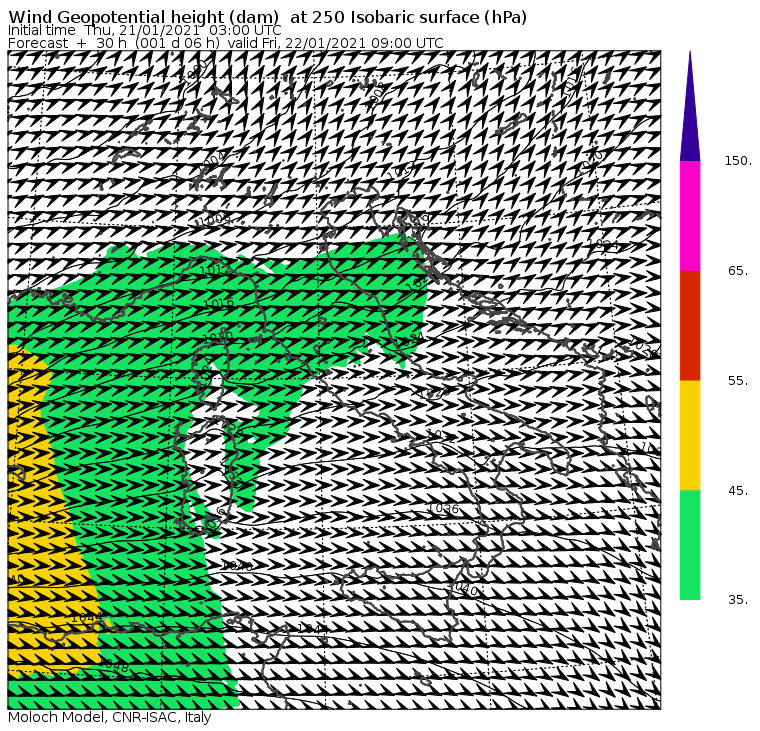The height and width of the screenshot is (731, 760).
Task: Click the legend value '35.'
Action: point(738,600)
